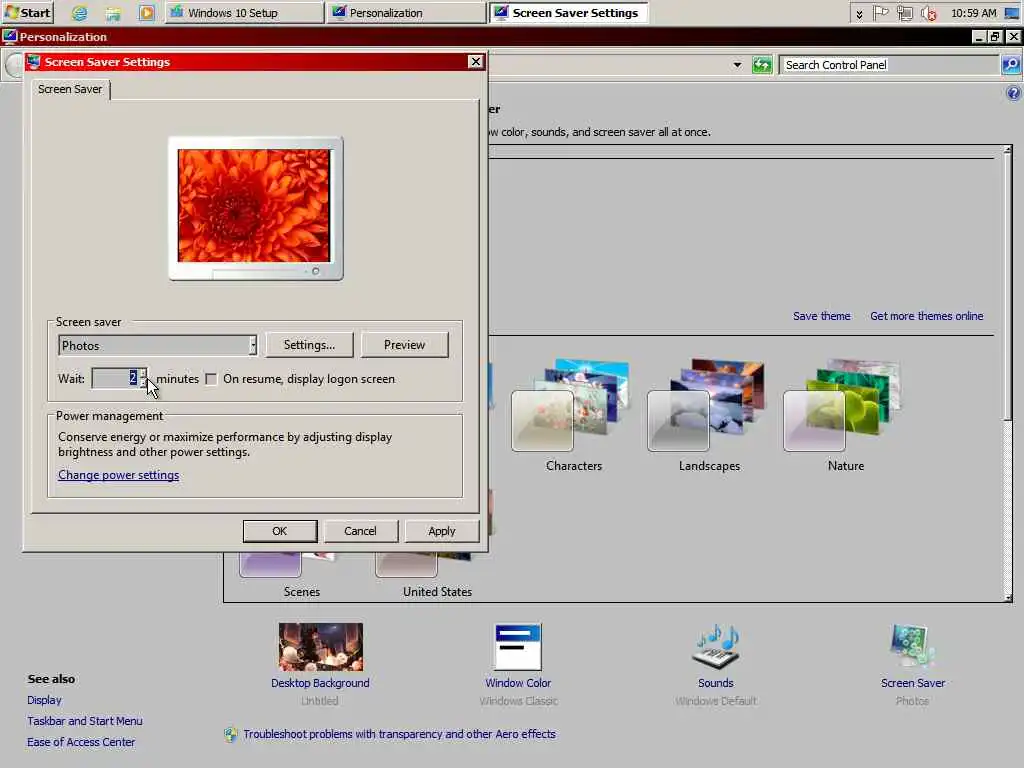Minimize the Personalization window
The image size is (1024, 768).
tap(979, 37)
